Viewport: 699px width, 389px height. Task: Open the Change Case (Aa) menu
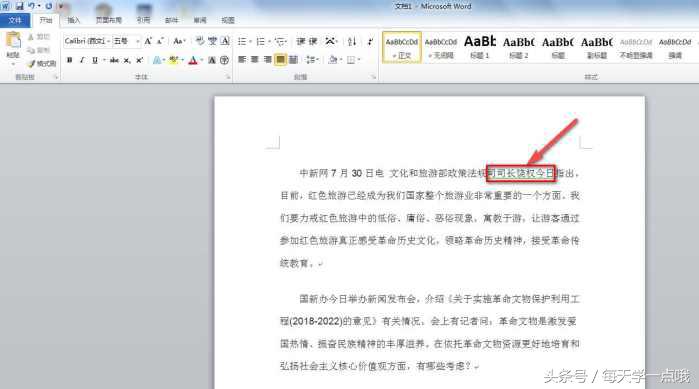pos(179,41)
